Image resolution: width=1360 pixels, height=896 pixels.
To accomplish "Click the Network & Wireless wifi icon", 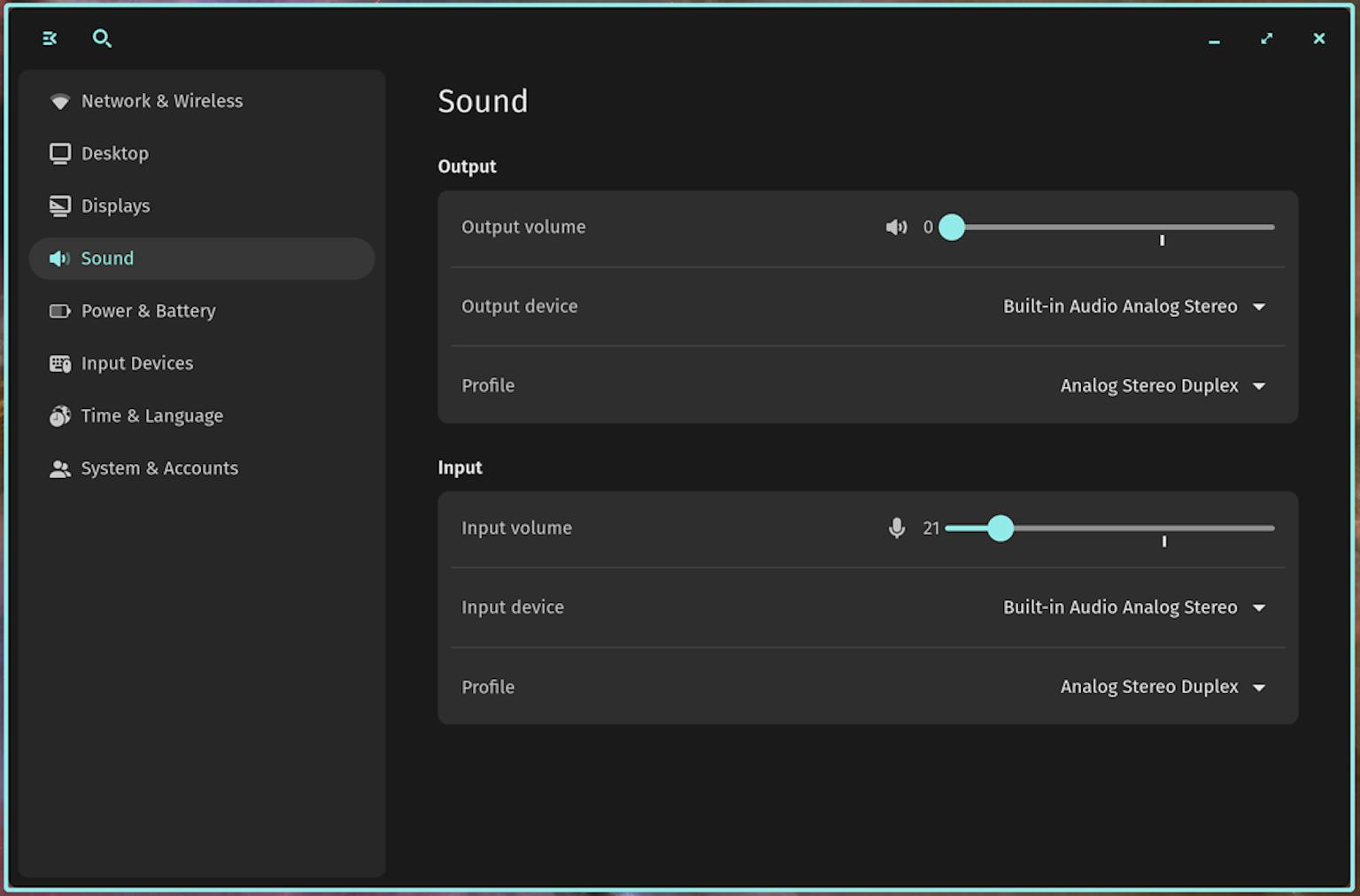I will 59,101.
